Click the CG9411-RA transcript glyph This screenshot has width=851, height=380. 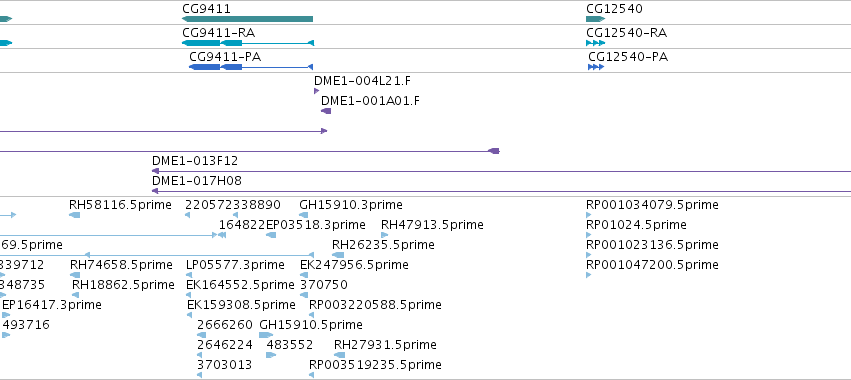pyautogui.click(x=247, y=43)
